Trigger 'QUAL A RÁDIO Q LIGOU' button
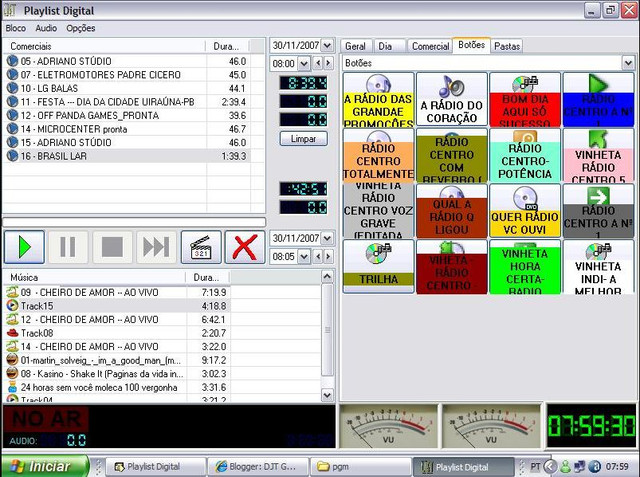The height and width of the screenshot is (477, 640). [451, 211]
